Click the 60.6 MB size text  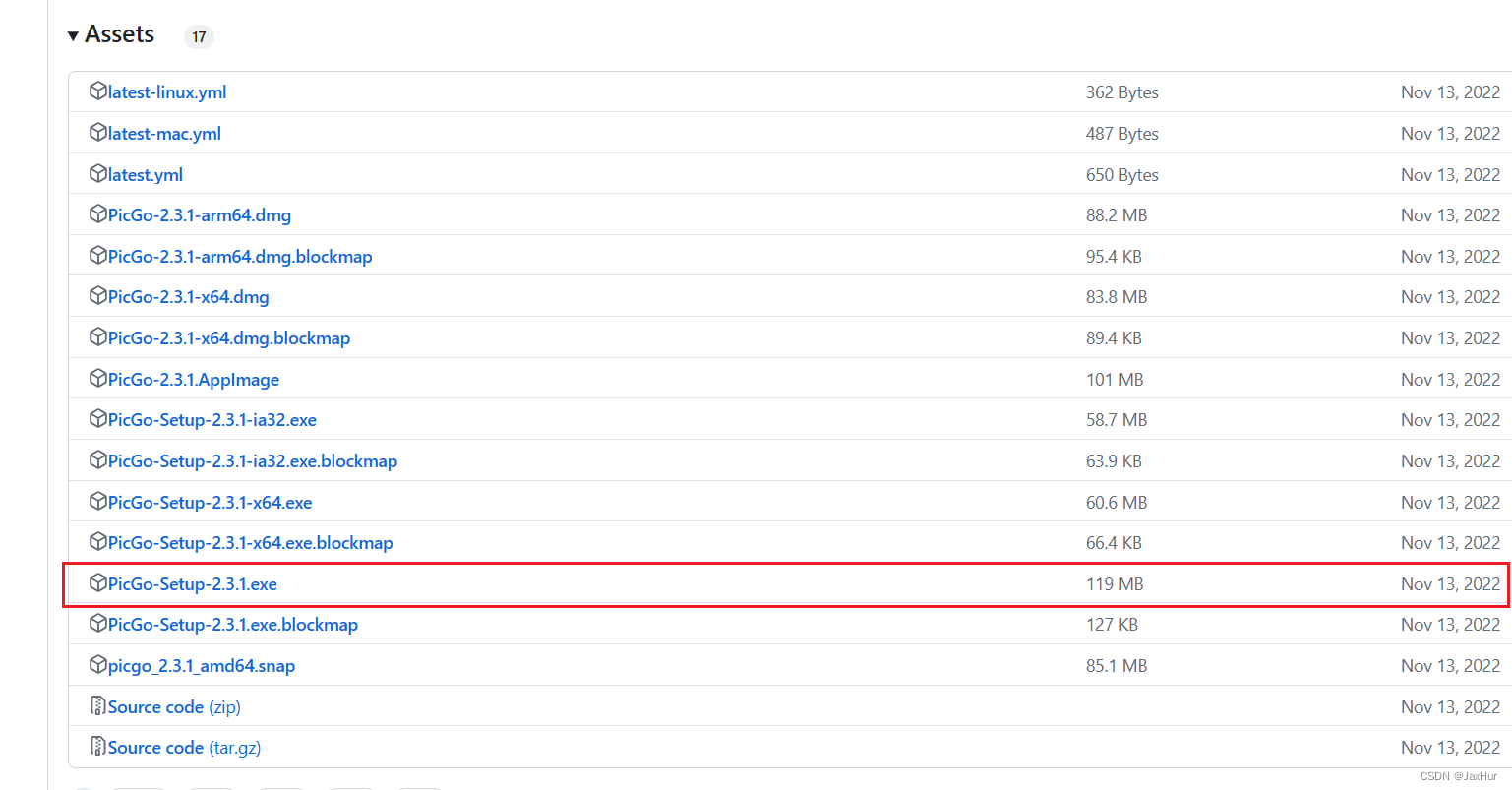click(x=1117, y=503)
